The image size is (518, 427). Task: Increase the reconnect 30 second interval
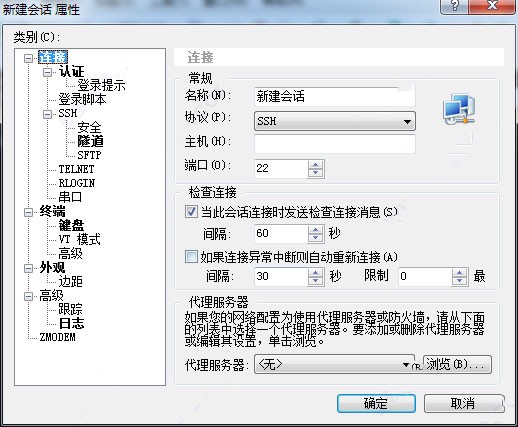point(315,273)
